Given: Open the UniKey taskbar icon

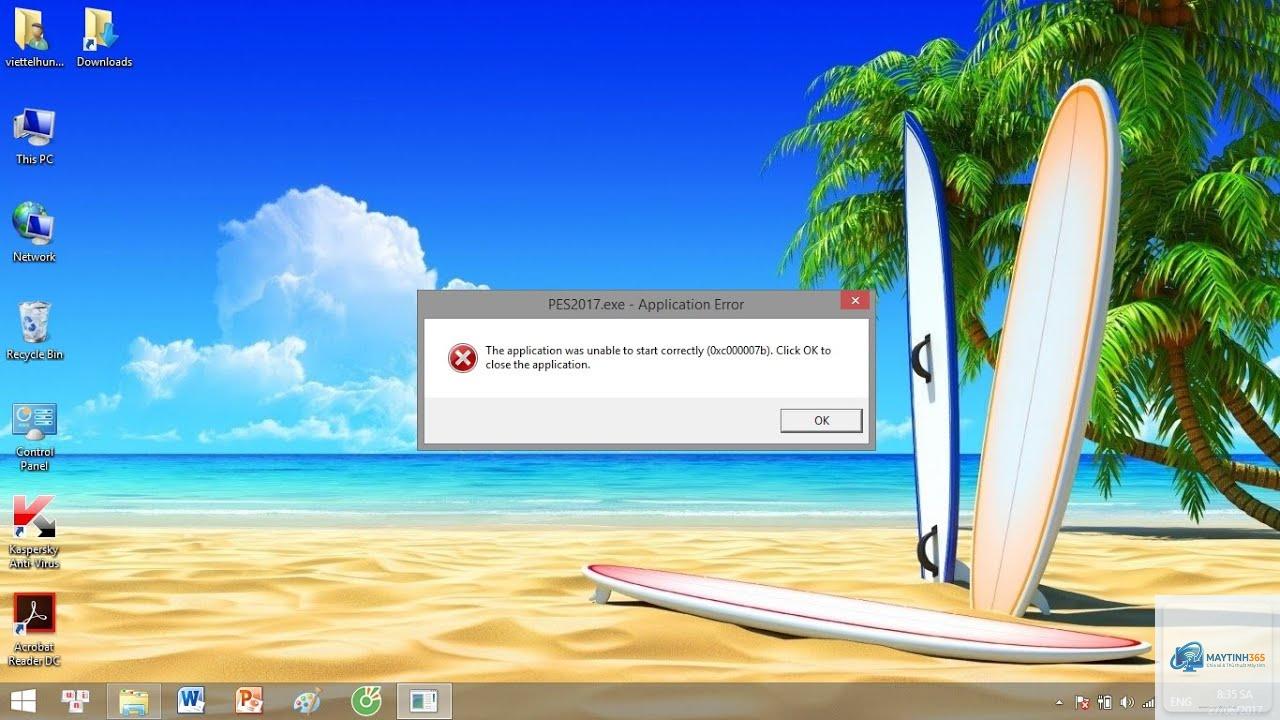Looking at the screenshot, I should pos(75,701).
